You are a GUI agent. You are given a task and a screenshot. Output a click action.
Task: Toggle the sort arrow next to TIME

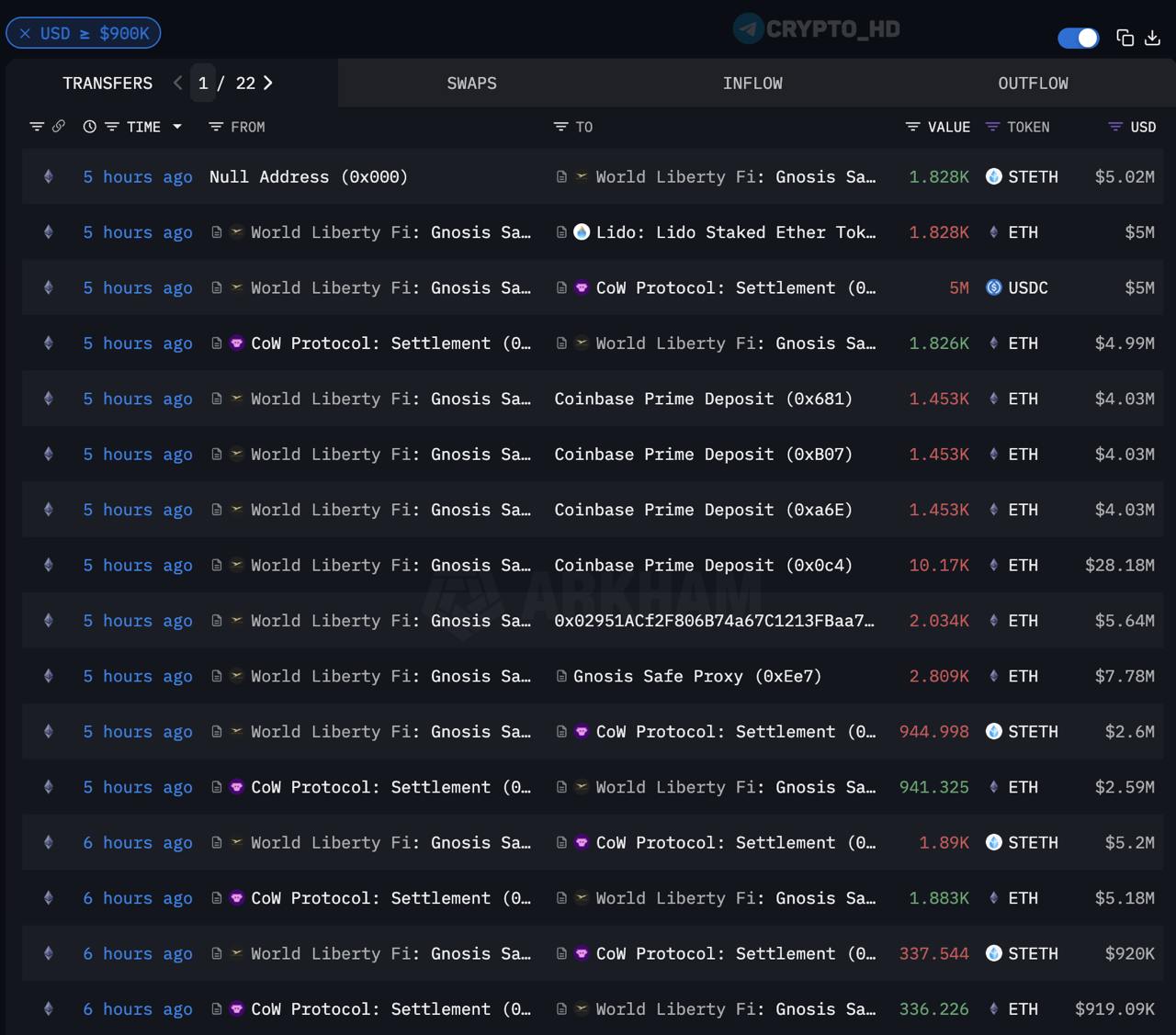[x=177, y=127]
